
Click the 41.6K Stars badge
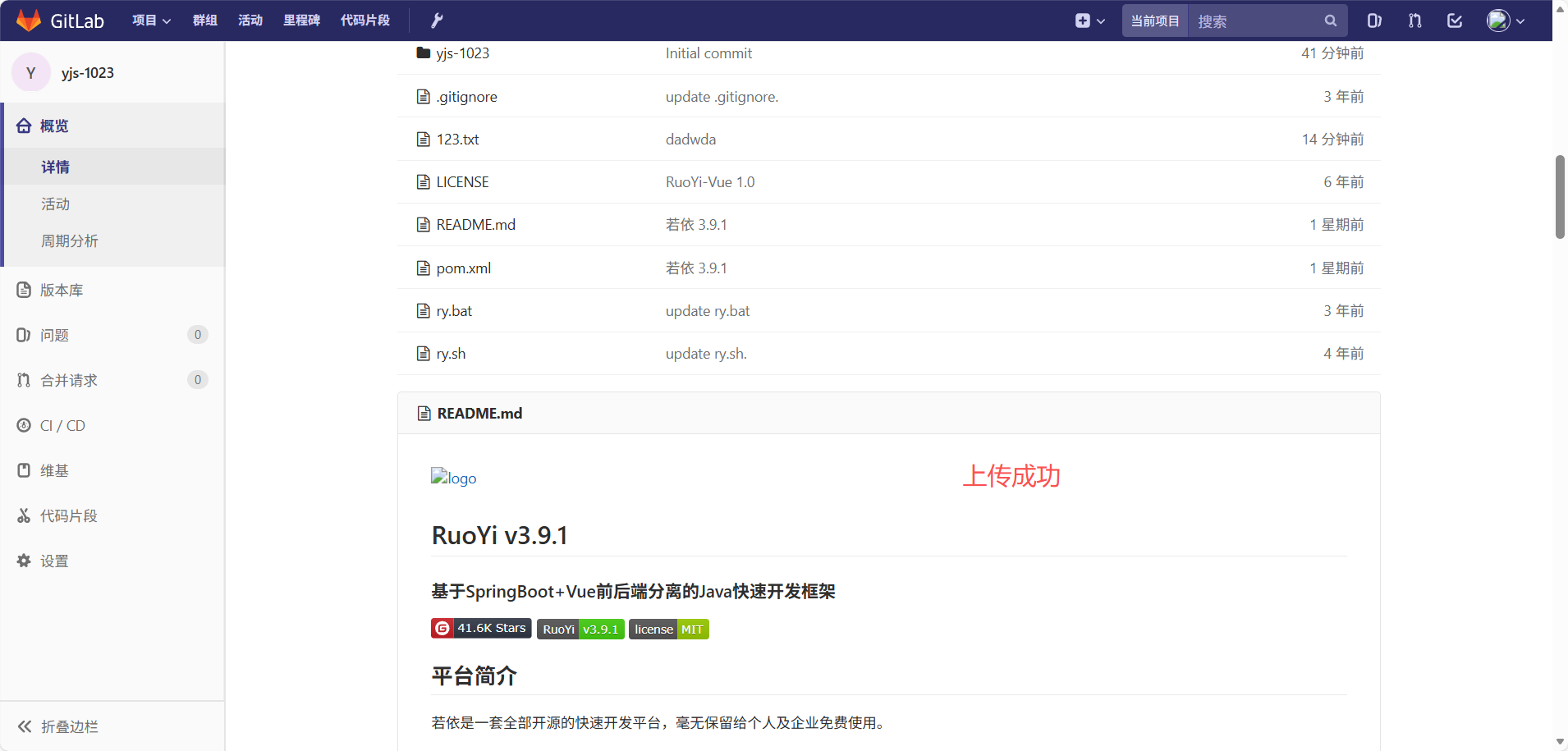coord(481,628)
